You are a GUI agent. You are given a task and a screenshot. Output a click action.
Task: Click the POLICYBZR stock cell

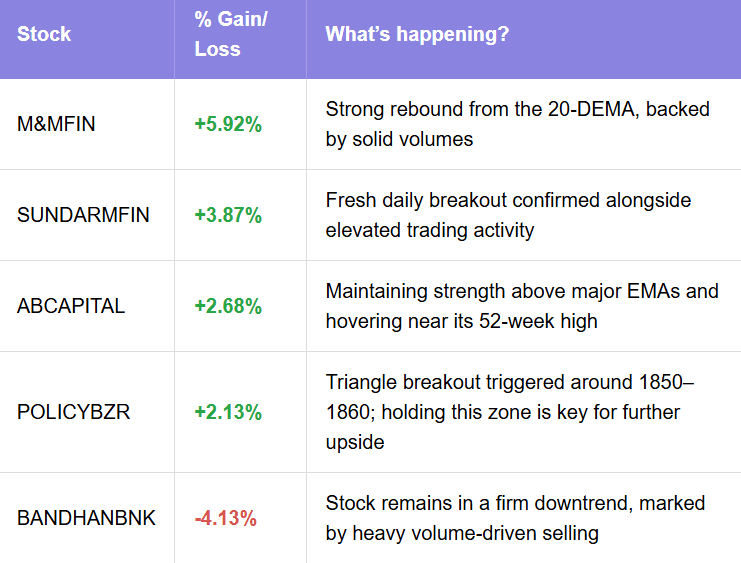(73, 412)
